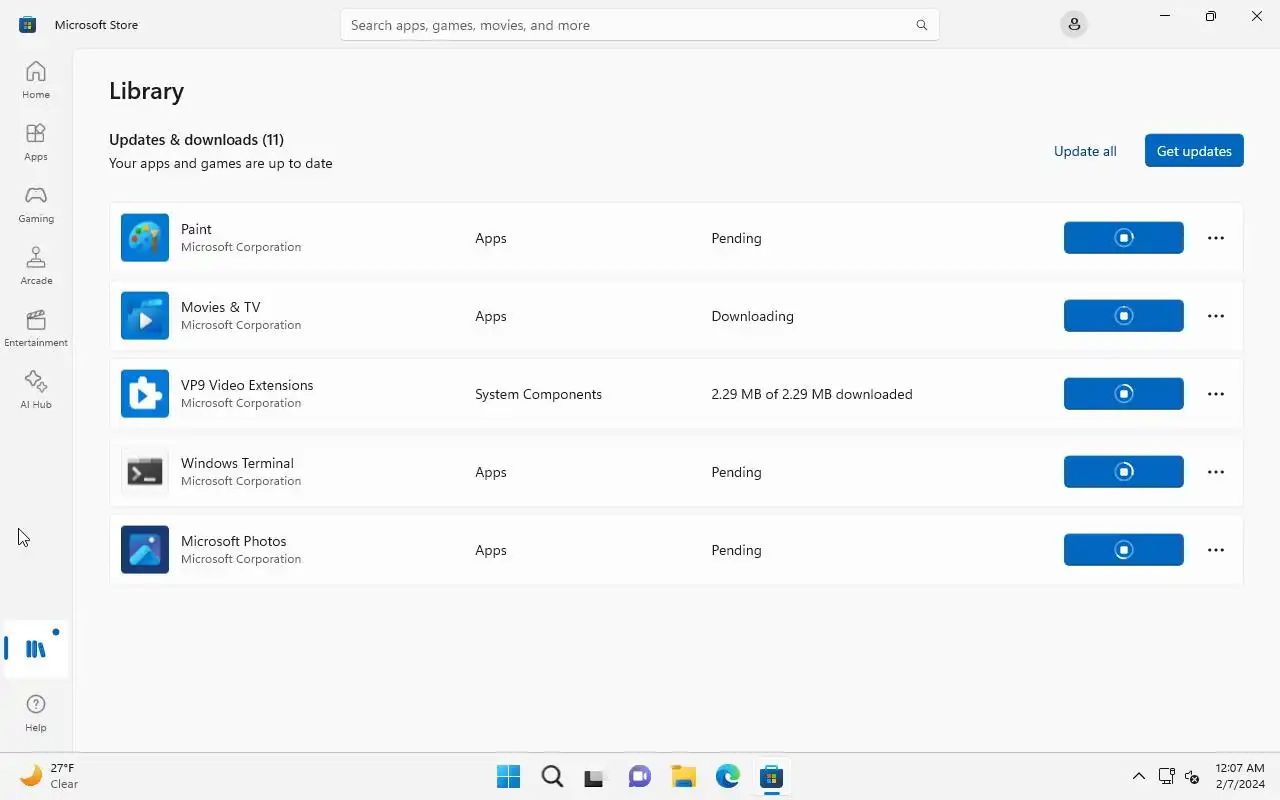Open the network tray icon
The image size is (1280, 800).
(x=1166, y=776)
